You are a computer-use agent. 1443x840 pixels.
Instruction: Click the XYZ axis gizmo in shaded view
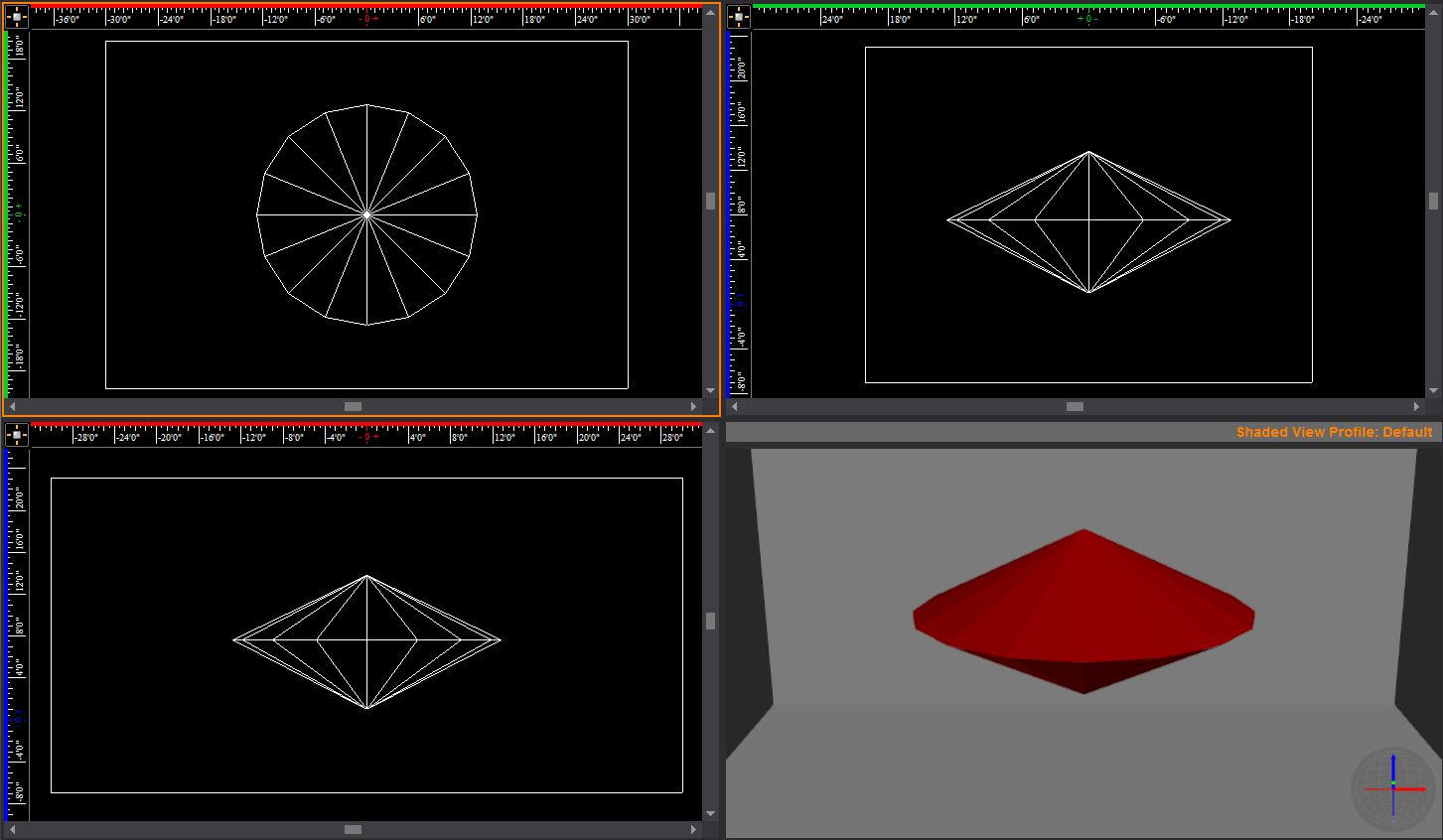(x=1392, y=788)
